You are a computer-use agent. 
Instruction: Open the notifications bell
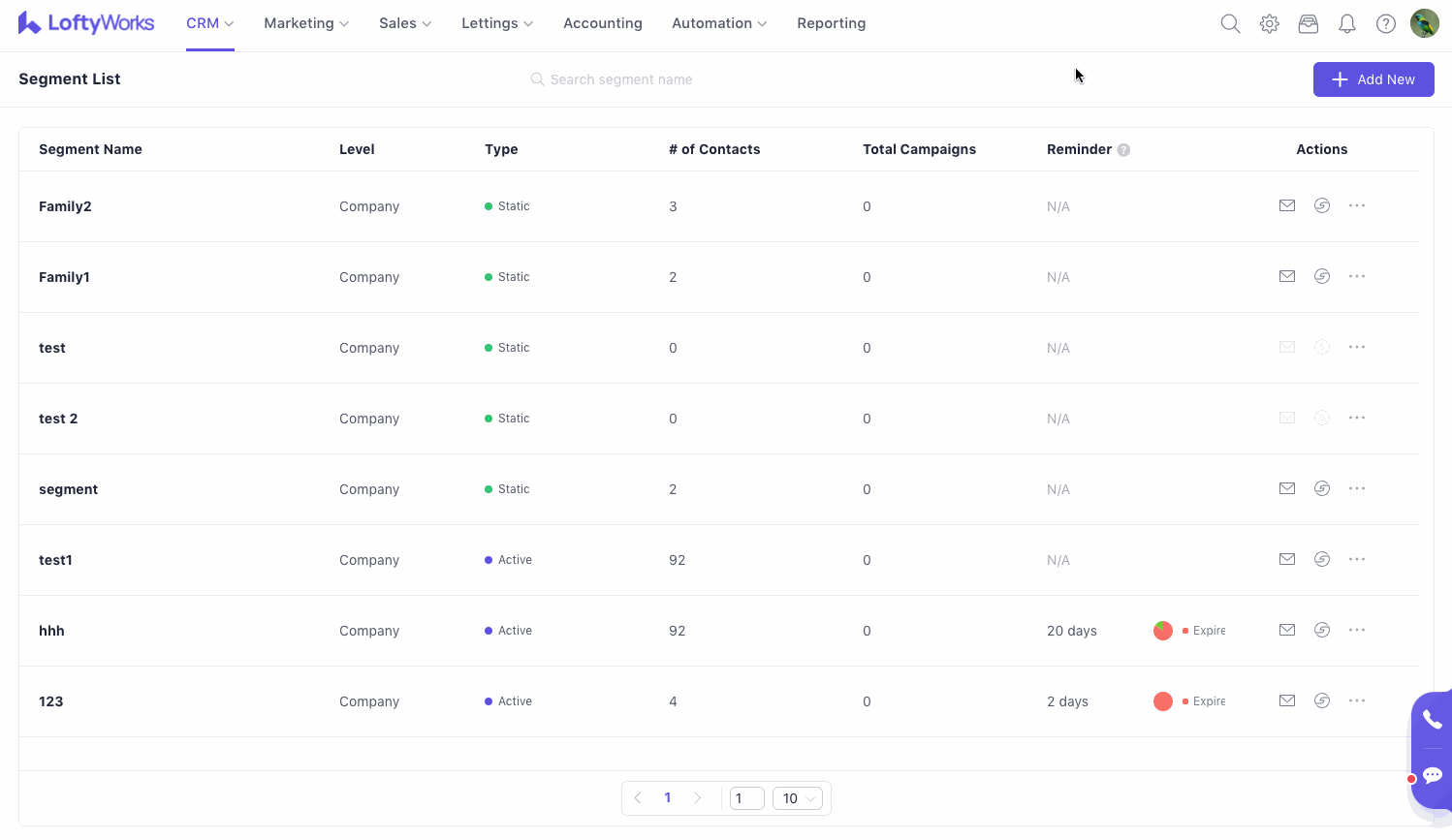1347,24
